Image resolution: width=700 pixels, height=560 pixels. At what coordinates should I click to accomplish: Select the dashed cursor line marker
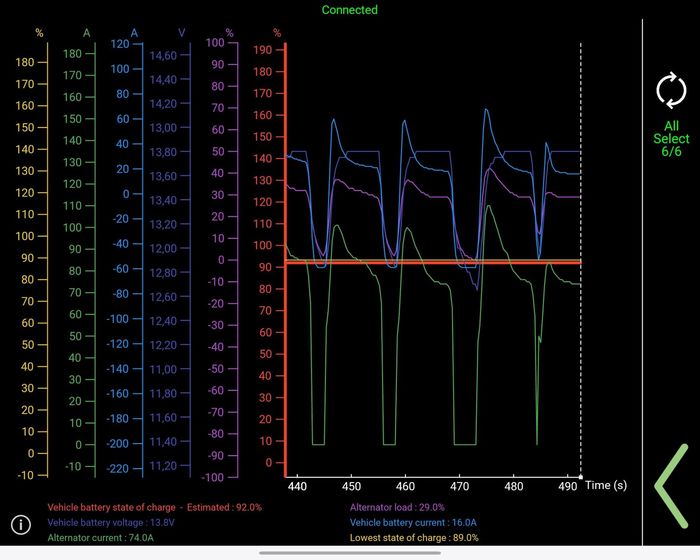coord(581,259)
